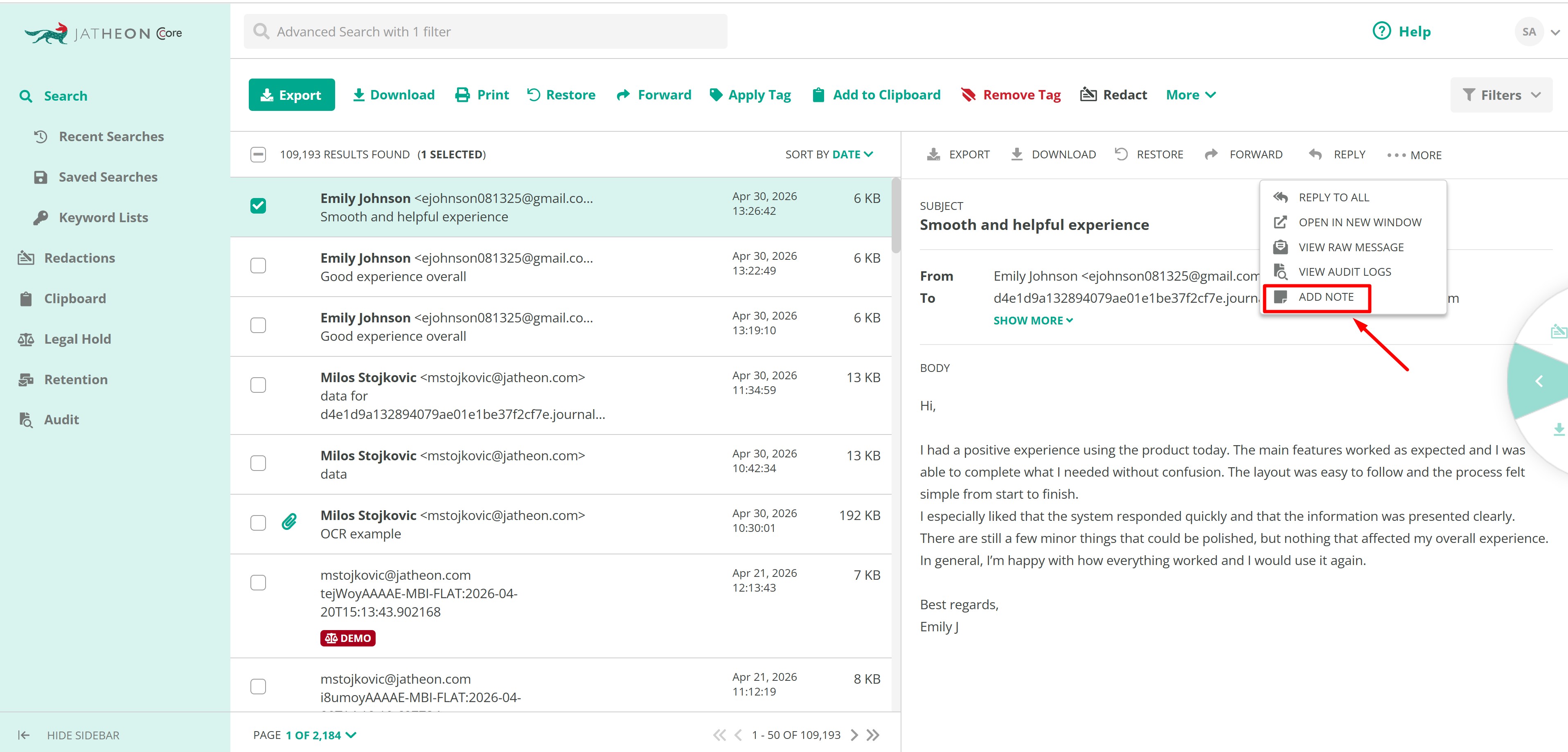Expand the More dropdown in the main toolbar
The height and width of the screenshot is (752, 1568).
pyautogui.click(x=1191, y=95)
